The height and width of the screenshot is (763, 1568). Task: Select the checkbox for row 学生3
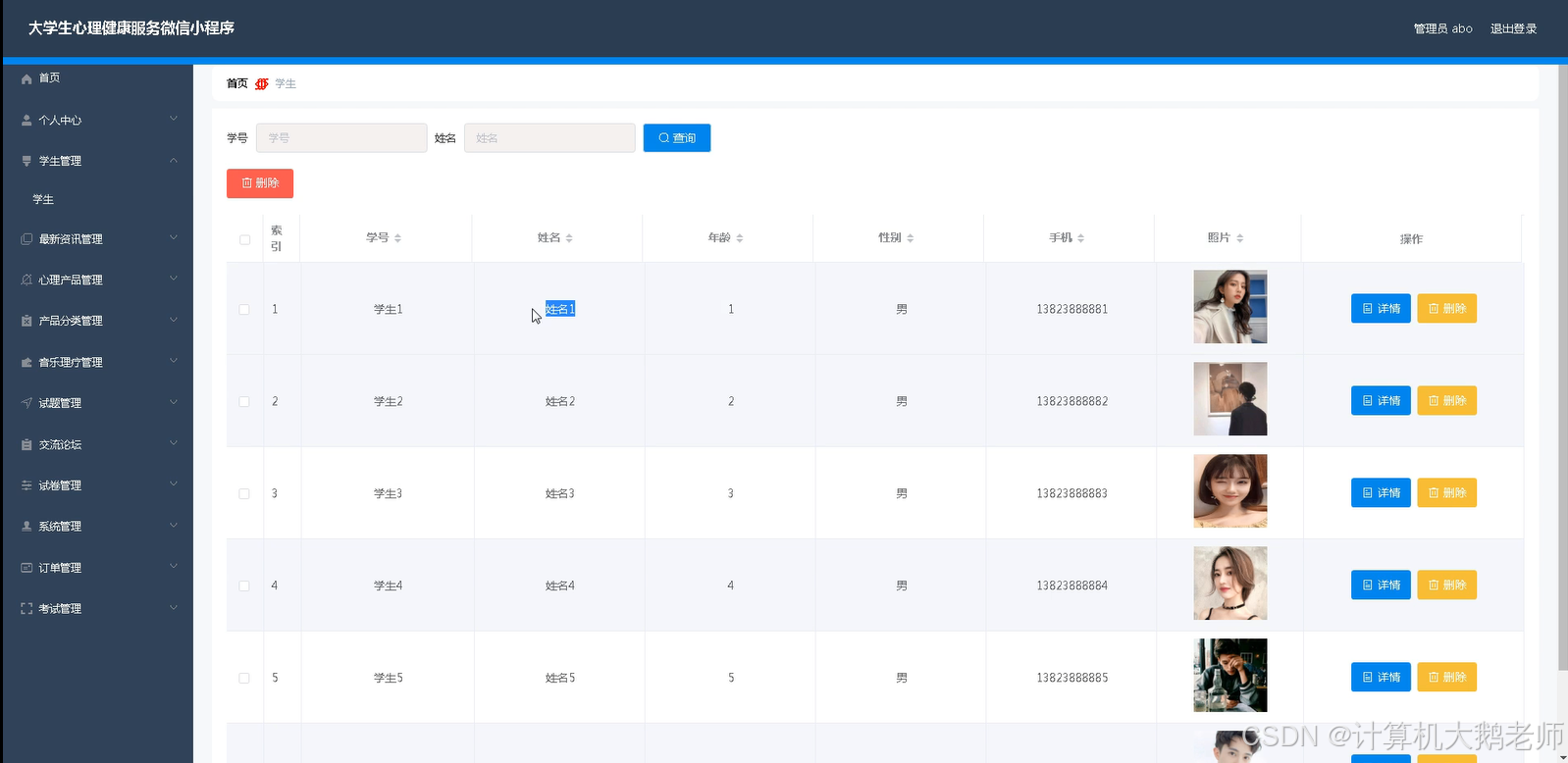[x=244, y=493]
